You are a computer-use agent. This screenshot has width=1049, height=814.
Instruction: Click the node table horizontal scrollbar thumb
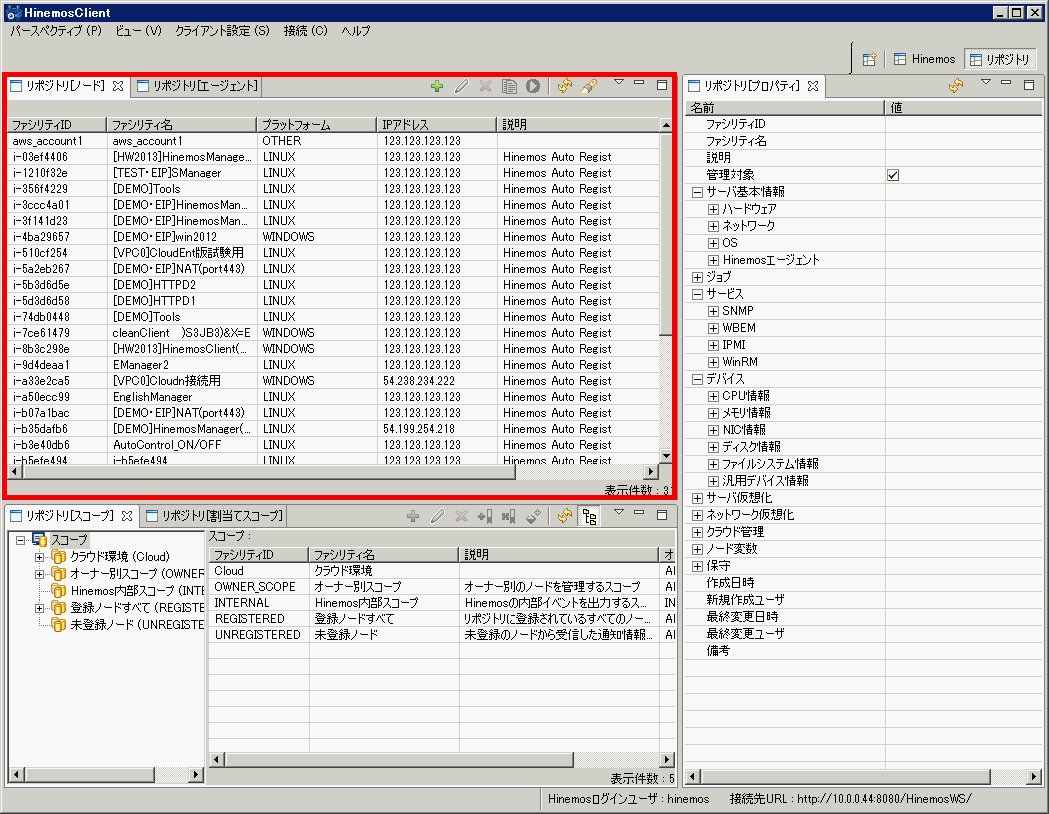point(269,472)
